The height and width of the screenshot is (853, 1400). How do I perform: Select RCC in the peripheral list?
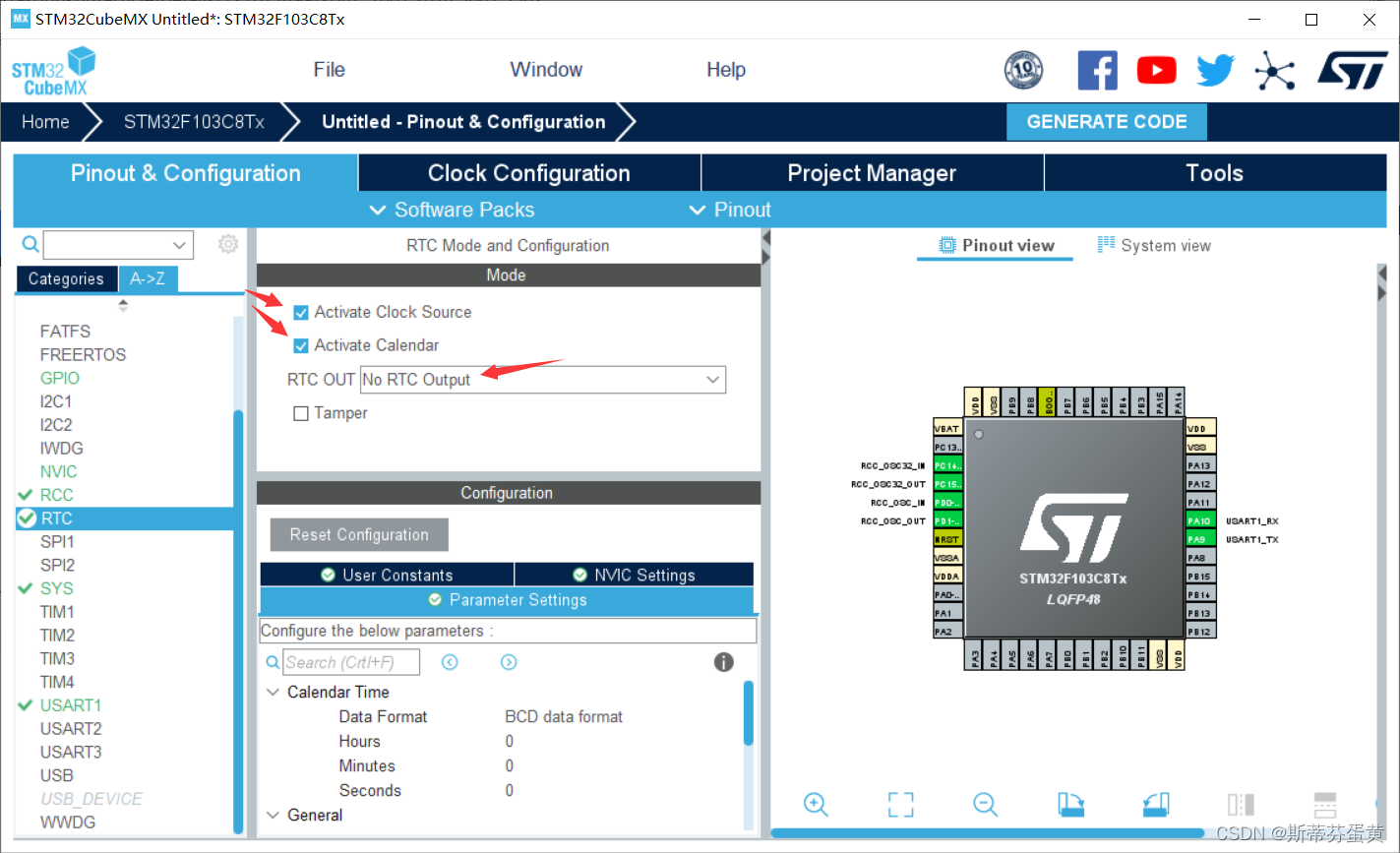(x=56, y=495)
